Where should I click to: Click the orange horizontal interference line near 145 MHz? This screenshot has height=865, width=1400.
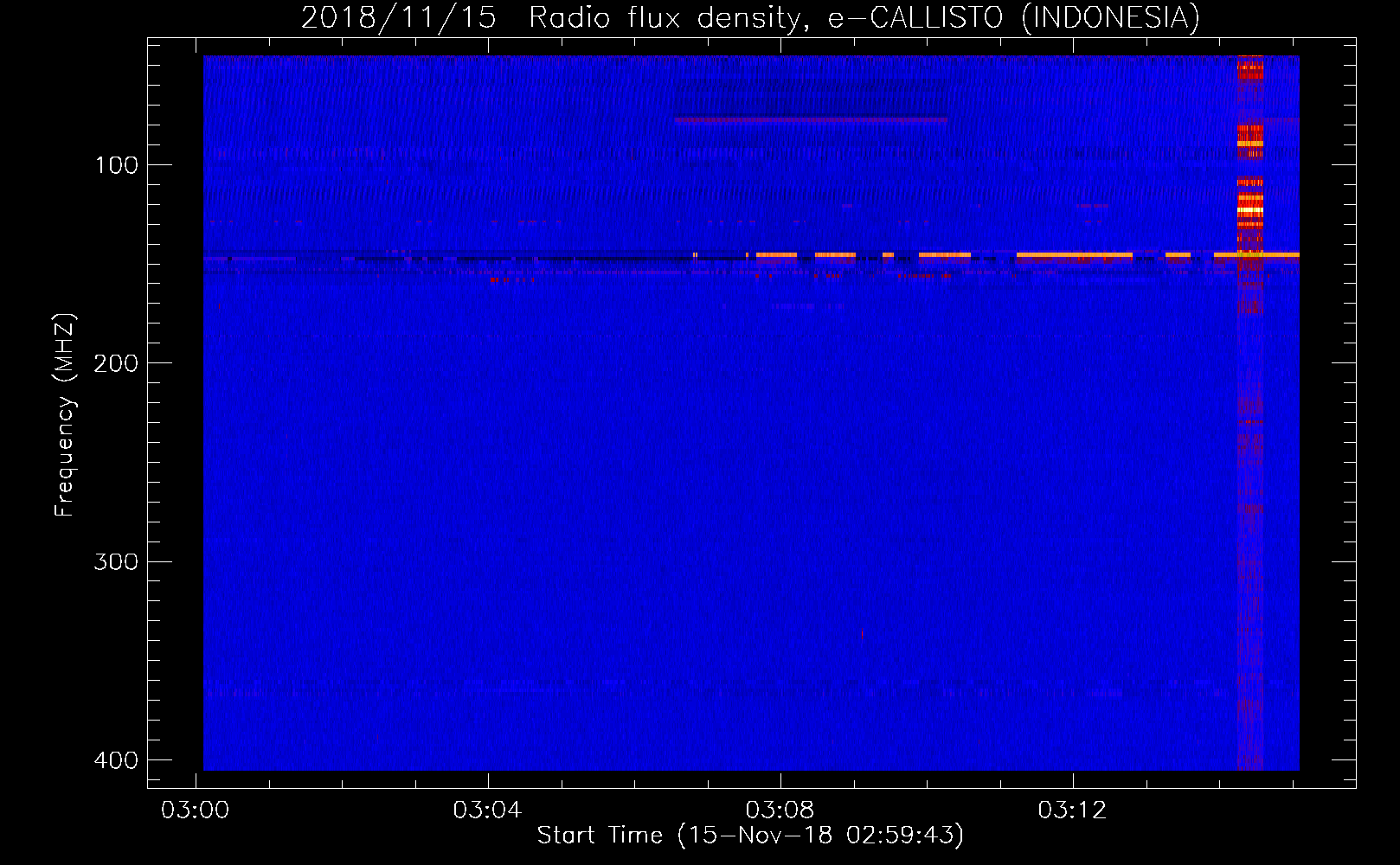[x=995, y=255]
